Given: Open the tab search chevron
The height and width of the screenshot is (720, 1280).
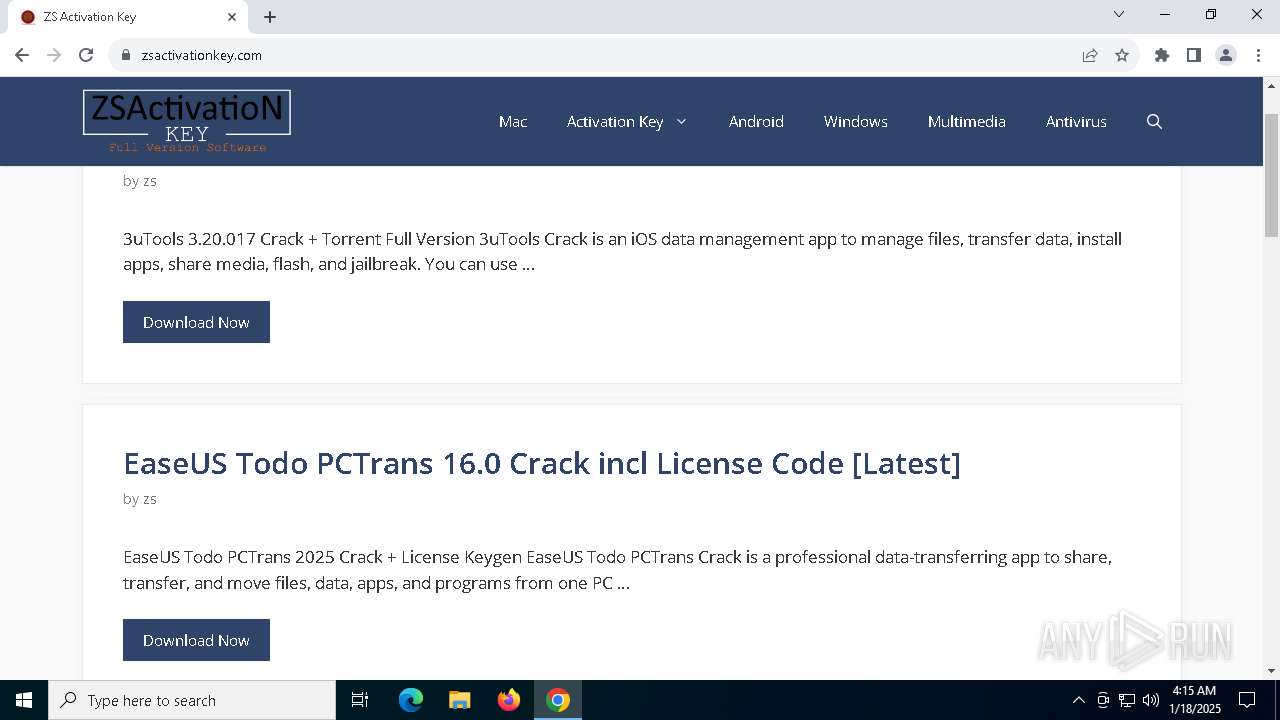Looking at the screenshot, I should tap(1119, 14).
